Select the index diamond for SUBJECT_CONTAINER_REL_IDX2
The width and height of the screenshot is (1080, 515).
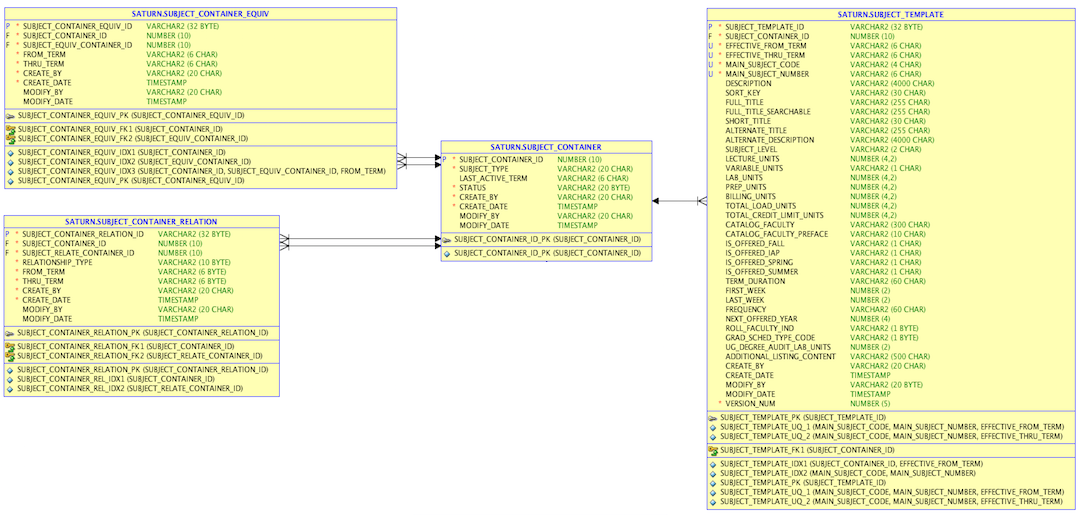(10, 388)
